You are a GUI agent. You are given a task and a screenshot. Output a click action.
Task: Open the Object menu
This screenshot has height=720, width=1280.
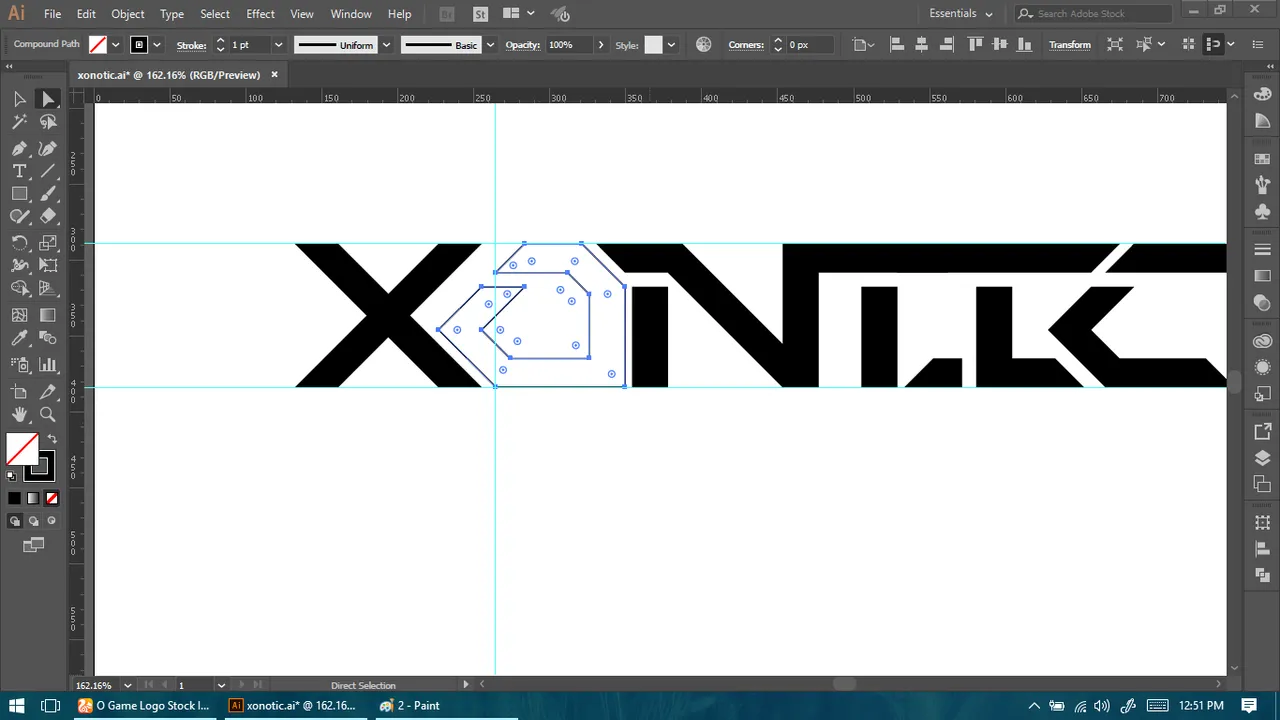click(x=128, y=14)
